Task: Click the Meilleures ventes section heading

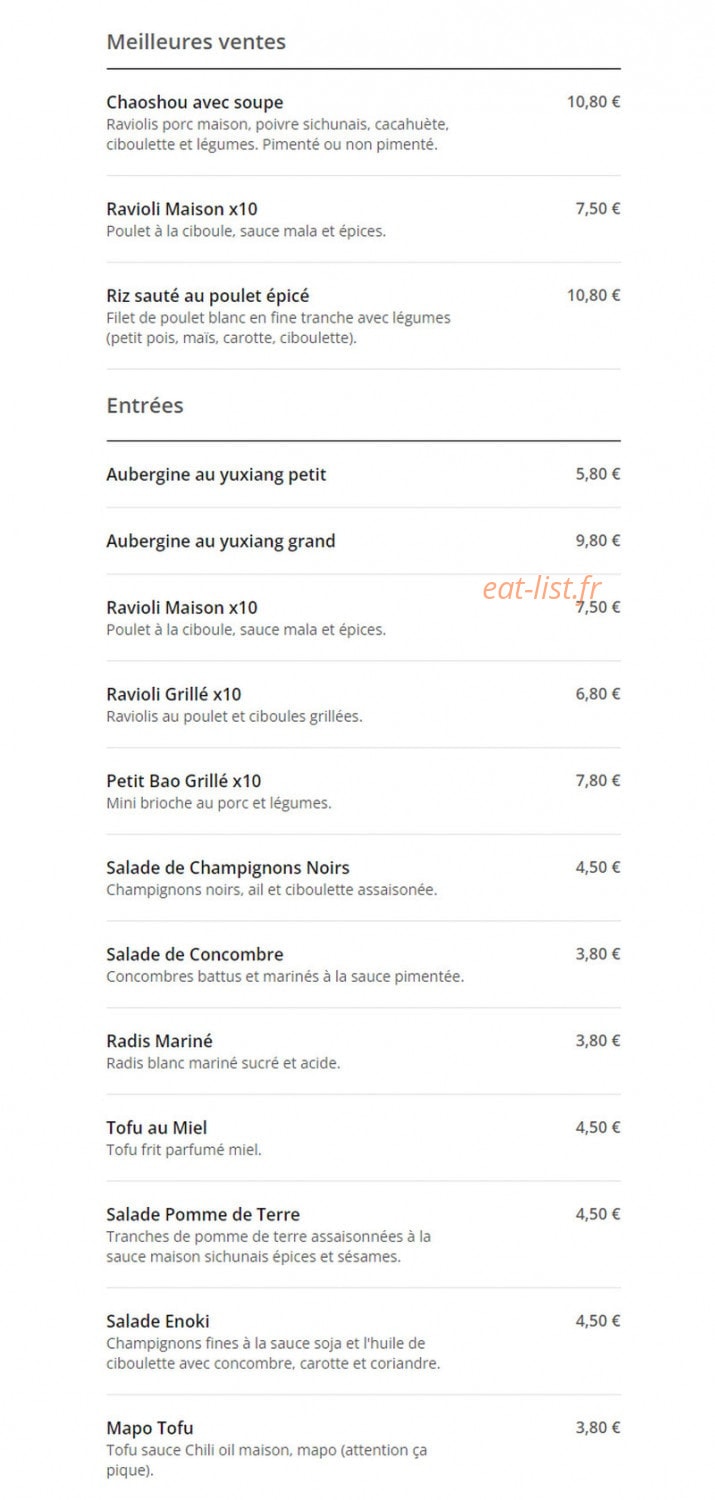Action: 196,42
